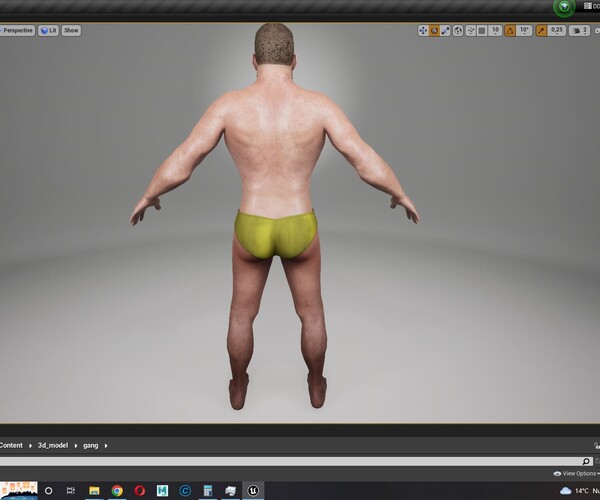
Task: Open grid snap size 10 dropdown
Action: point(496,31)
